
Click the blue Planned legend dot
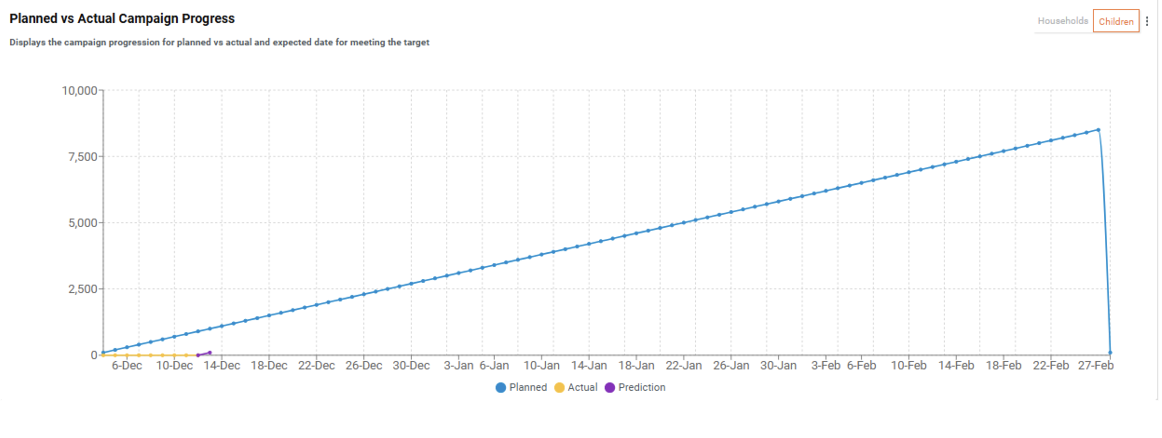[x=501, y=387]
